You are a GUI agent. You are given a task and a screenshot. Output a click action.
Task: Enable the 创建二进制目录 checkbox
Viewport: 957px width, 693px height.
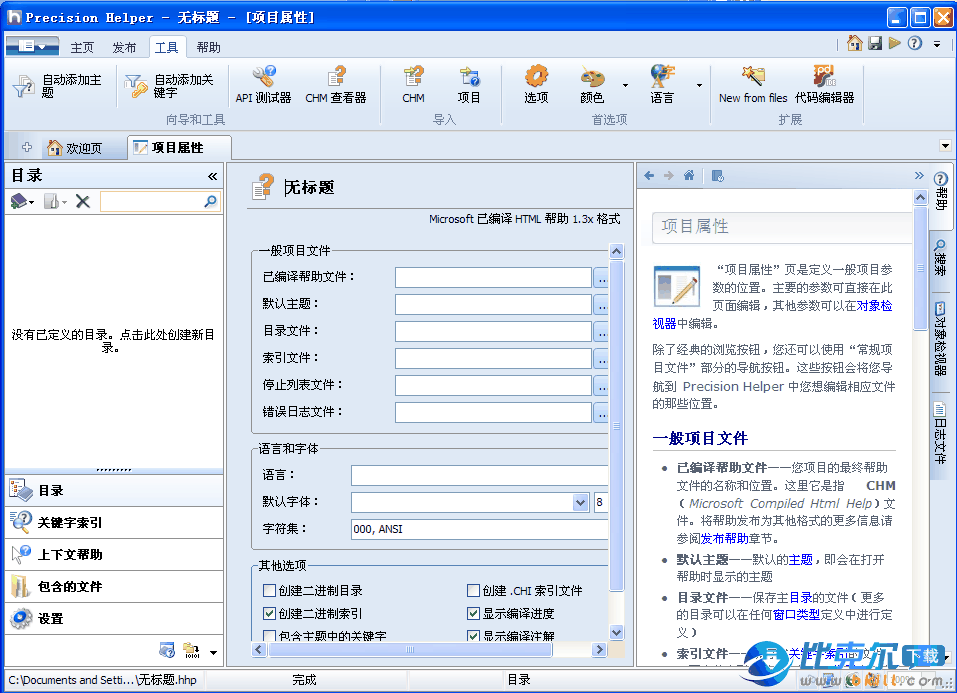269,591
